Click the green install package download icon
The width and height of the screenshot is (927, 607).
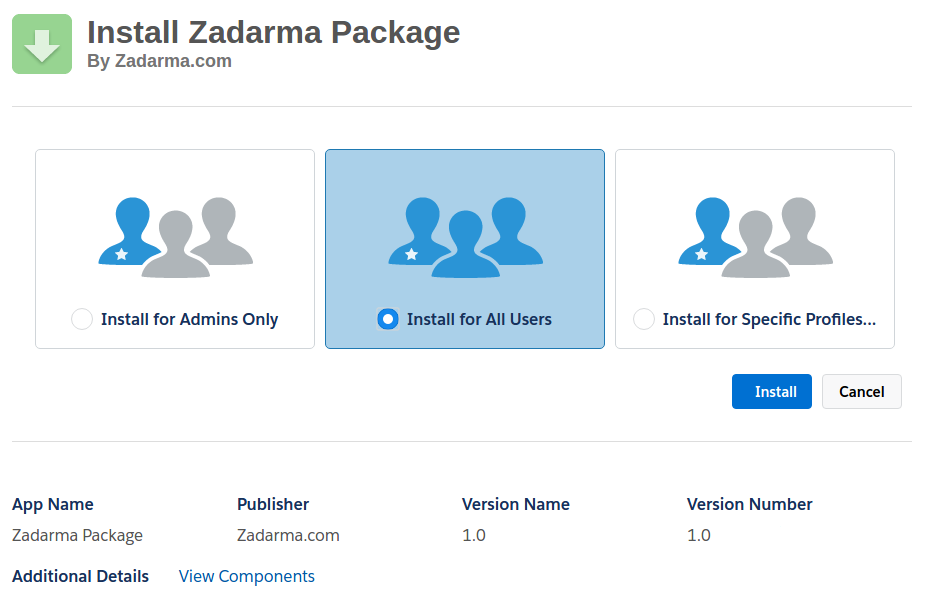[42, 44]
